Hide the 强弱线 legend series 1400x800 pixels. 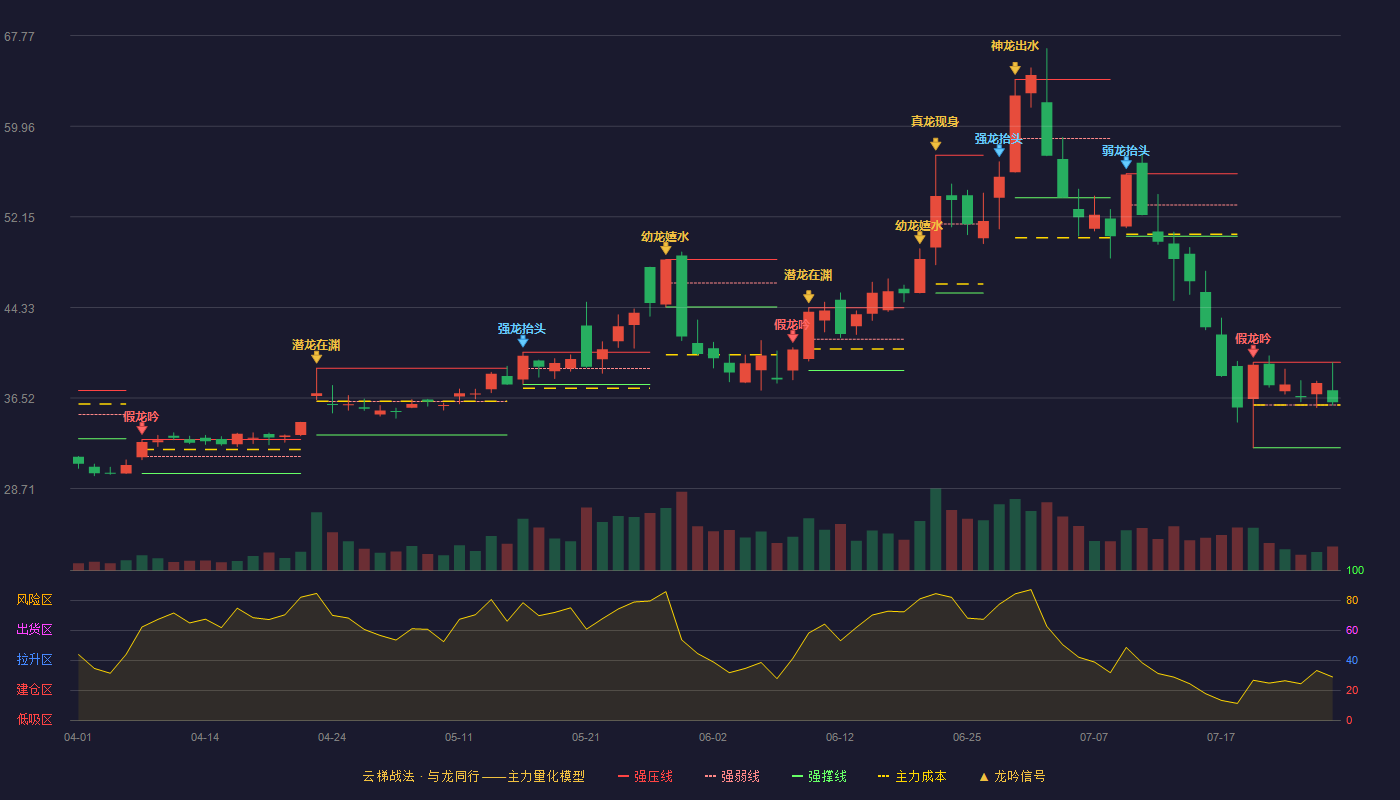pos(732,776)
